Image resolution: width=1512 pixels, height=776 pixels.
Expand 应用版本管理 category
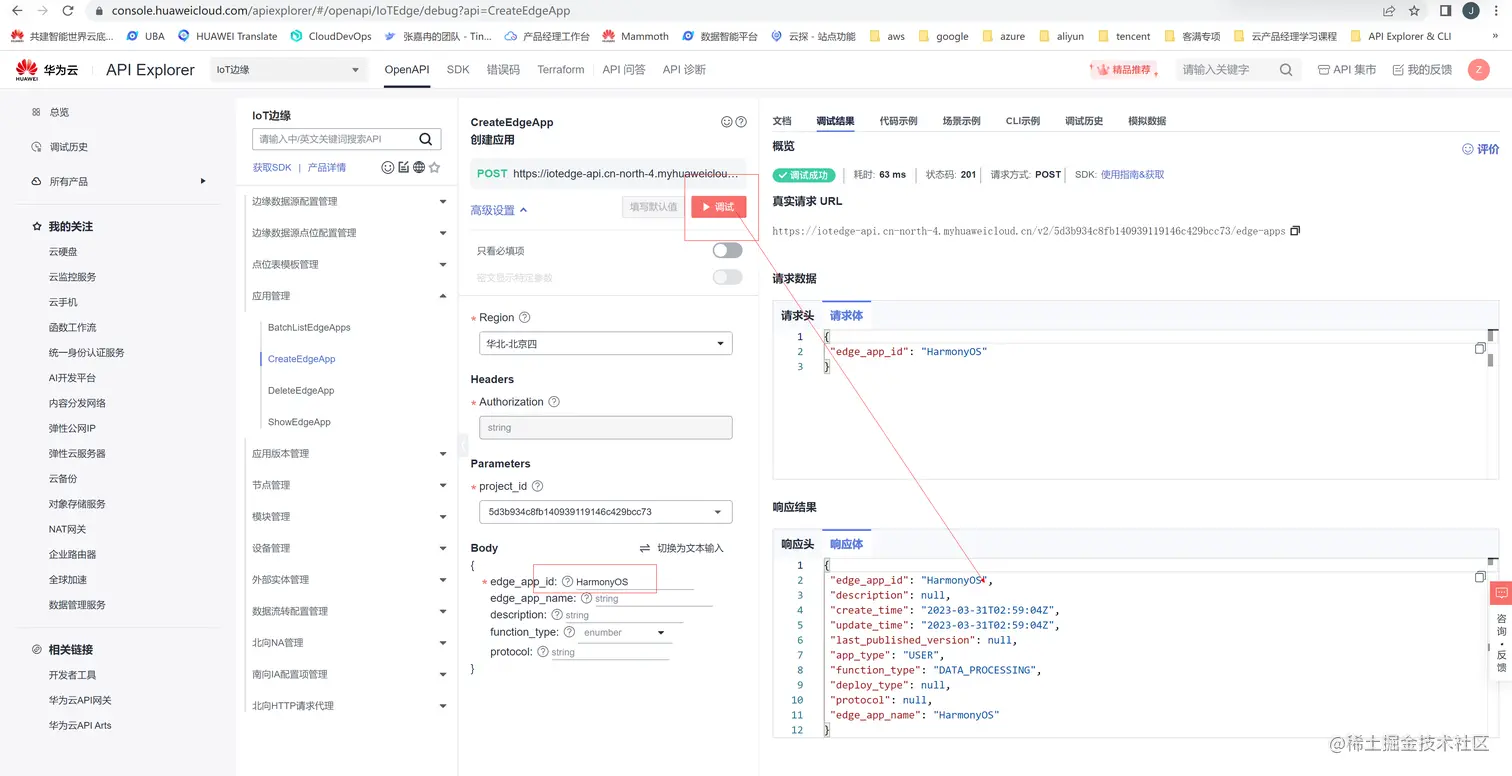pos(347,453)
